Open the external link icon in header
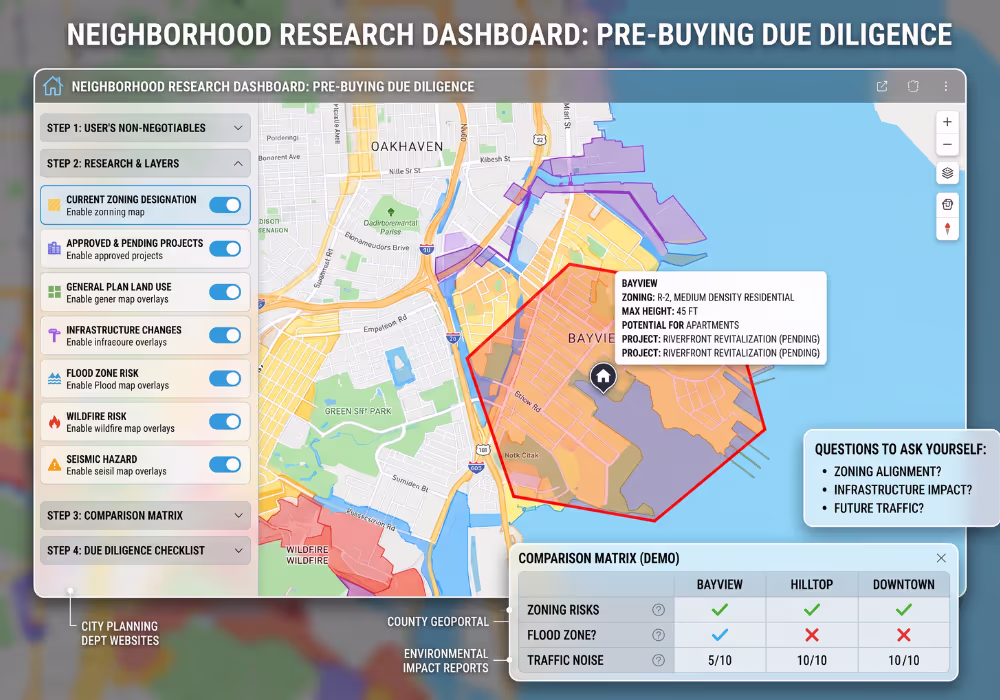This screenshot has height=700, width=1000. (x=882, y=86)
